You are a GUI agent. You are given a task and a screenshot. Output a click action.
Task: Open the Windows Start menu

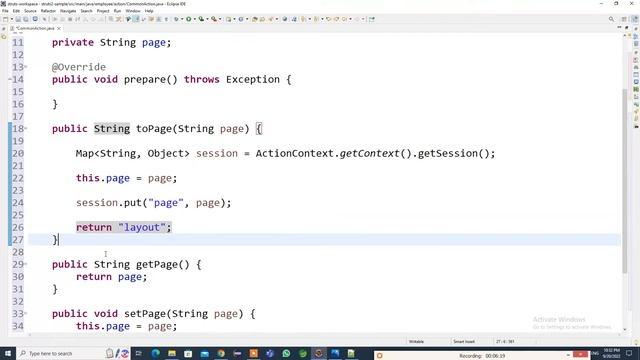tap(8, 353)
